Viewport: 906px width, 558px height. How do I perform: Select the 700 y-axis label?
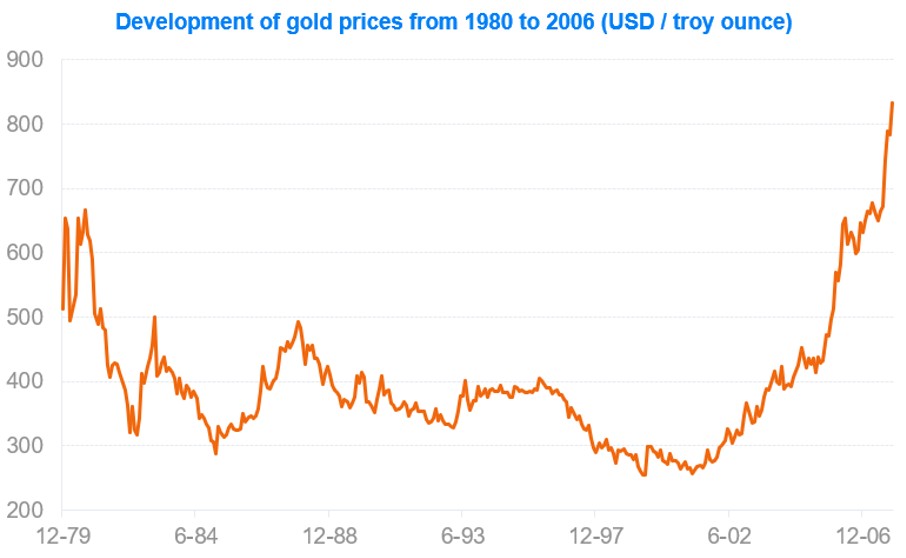click(25, 189)
